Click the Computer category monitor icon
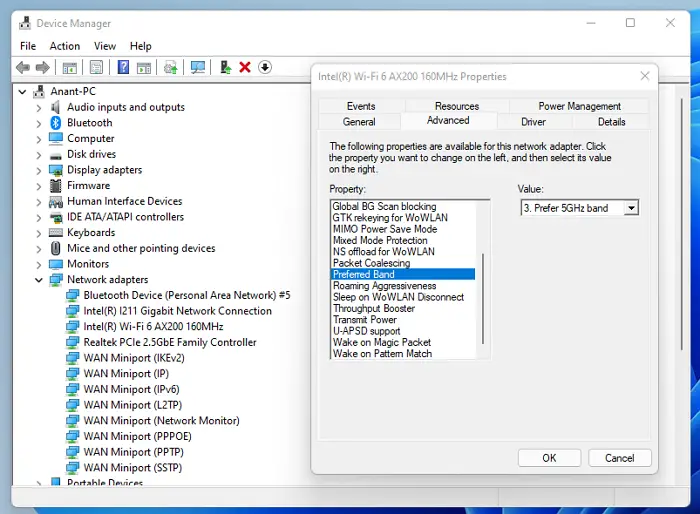This screenshot has height=514, width=700. pyautogui.click(x=56, y=138)
